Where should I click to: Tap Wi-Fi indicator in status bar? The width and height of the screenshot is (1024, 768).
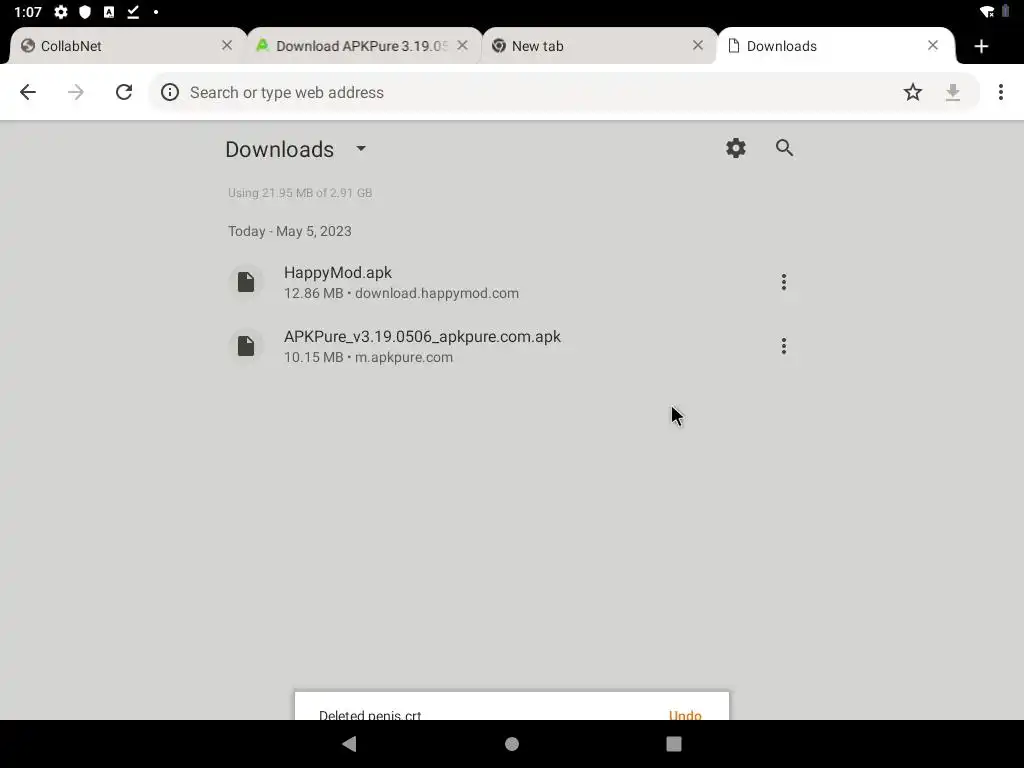tap(987, 12)
